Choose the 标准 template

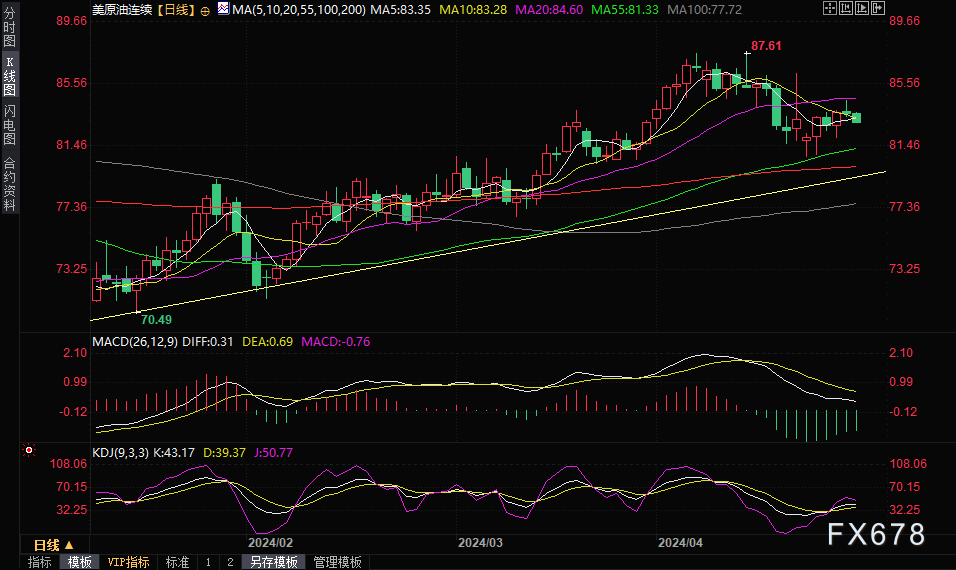pyautogui.click(x=177, y=562)
